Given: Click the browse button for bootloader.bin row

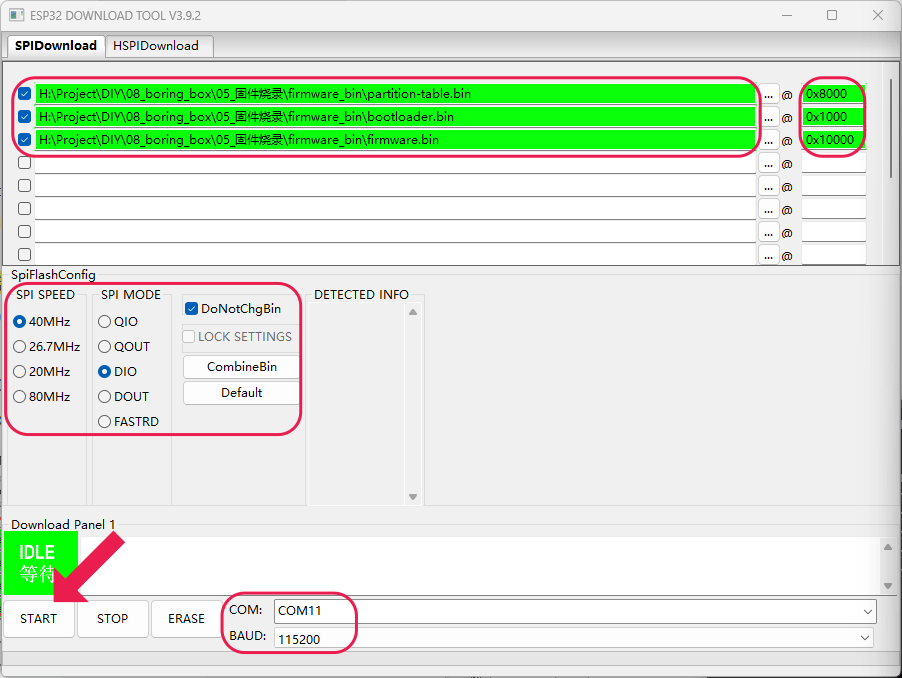Looking at the screenshot, I should (x=768, y=117).
